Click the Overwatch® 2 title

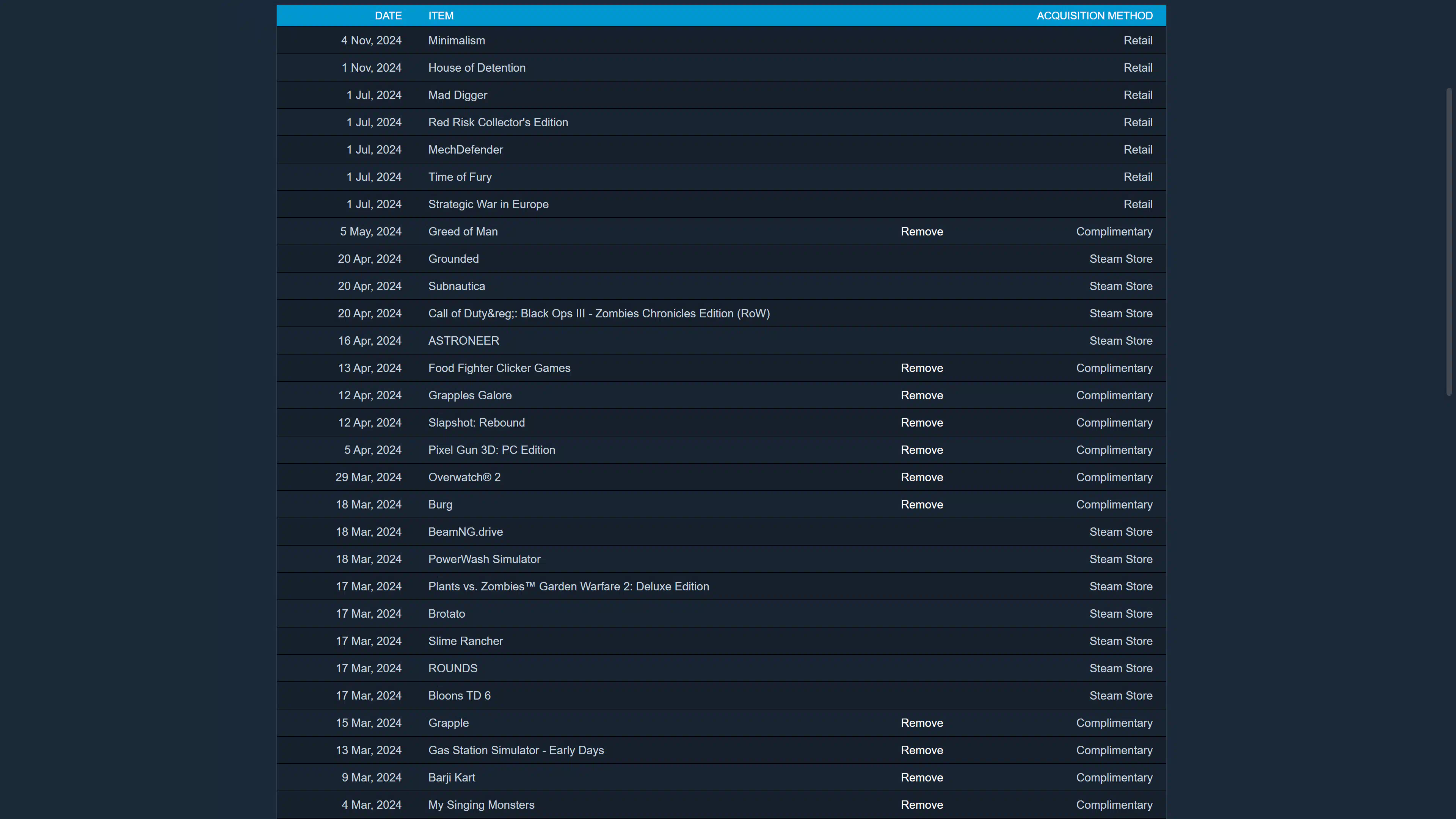(x=464, y=478)
